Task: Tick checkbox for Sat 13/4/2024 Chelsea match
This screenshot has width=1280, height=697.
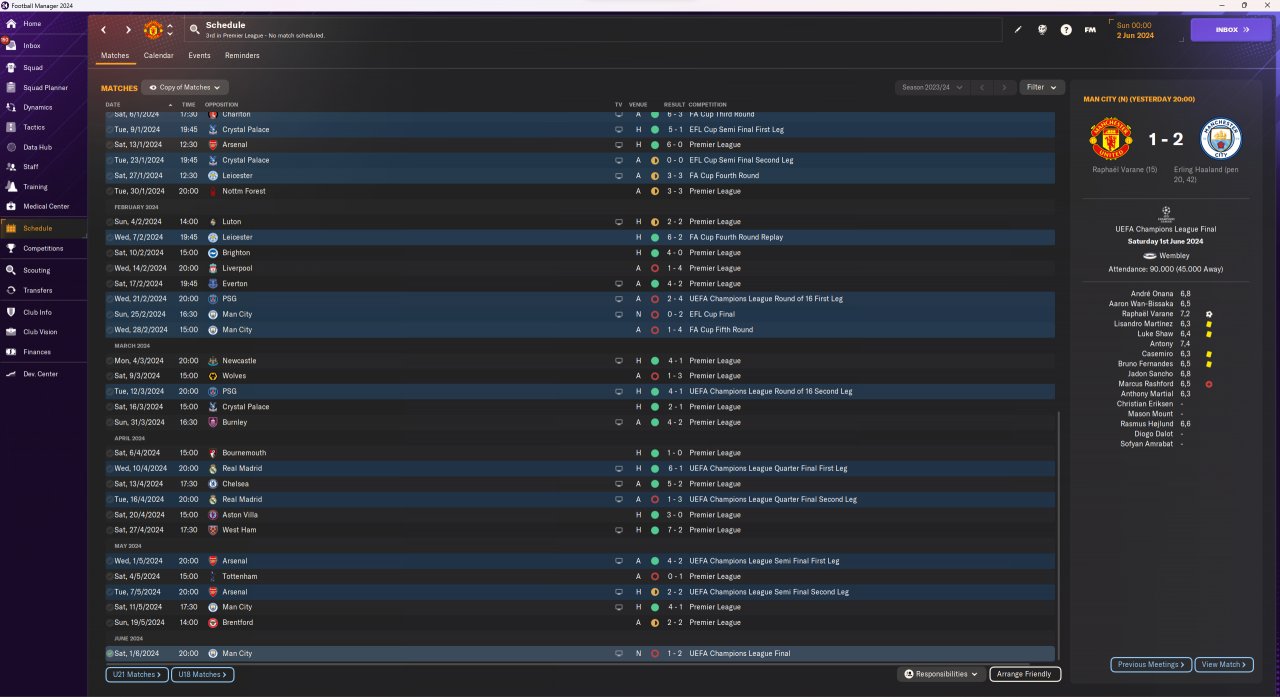Action: pyautogui.click(x=111, y=484)
